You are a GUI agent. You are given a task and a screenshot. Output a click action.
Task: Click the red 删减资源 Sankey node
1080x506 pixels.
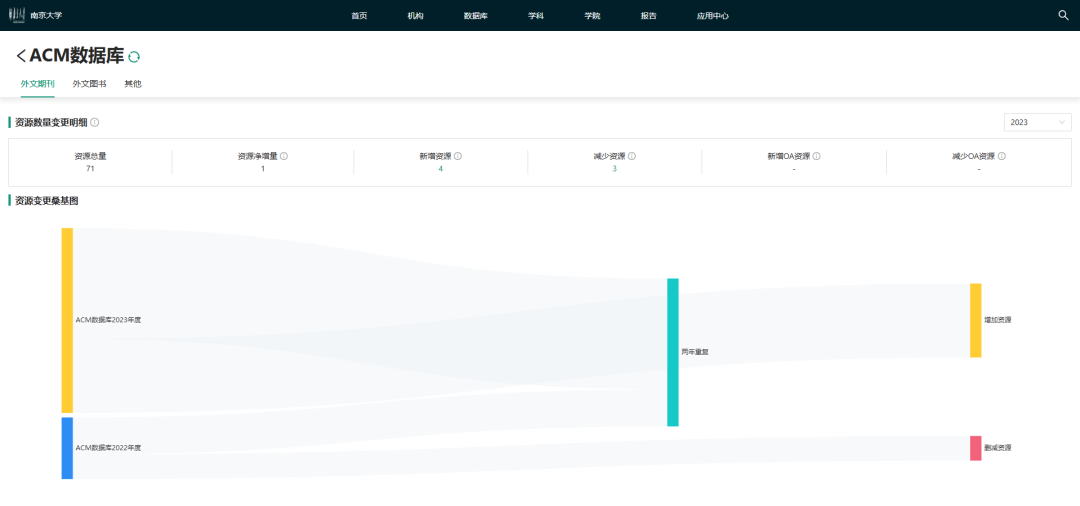975,448
